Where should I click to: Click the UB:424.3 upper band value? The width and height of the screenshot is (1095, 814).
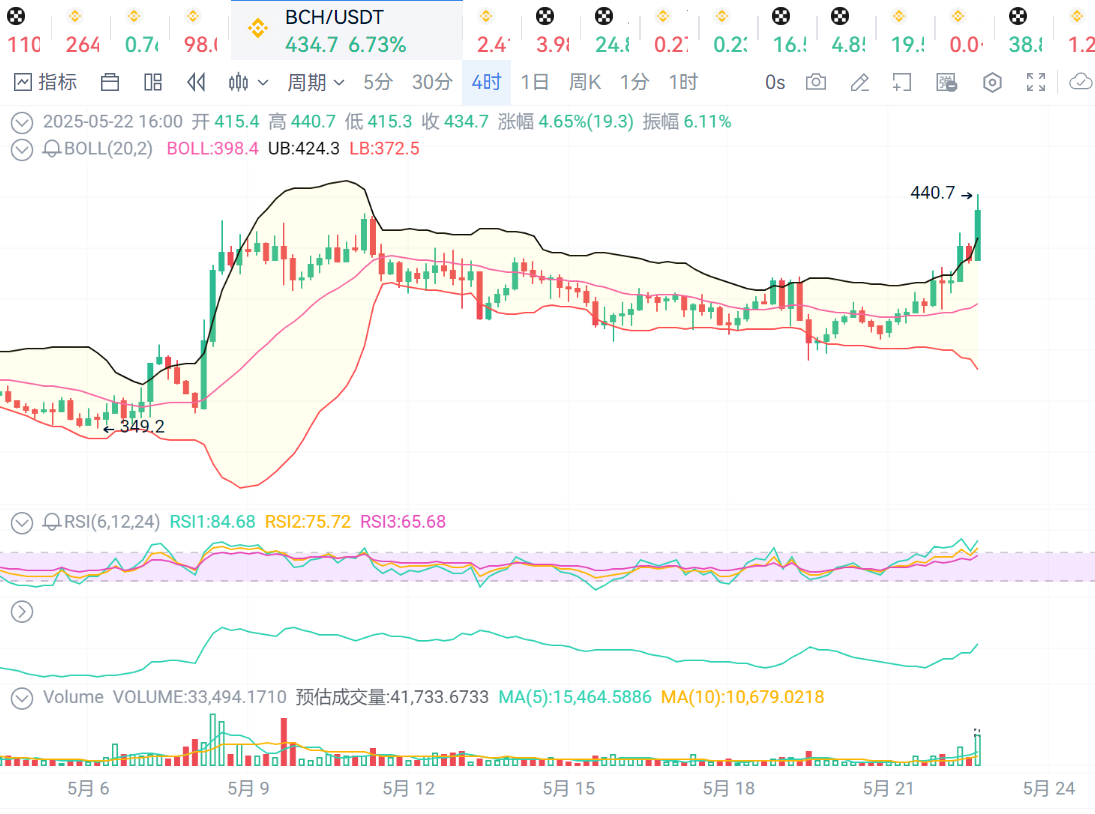pos(304,149)
